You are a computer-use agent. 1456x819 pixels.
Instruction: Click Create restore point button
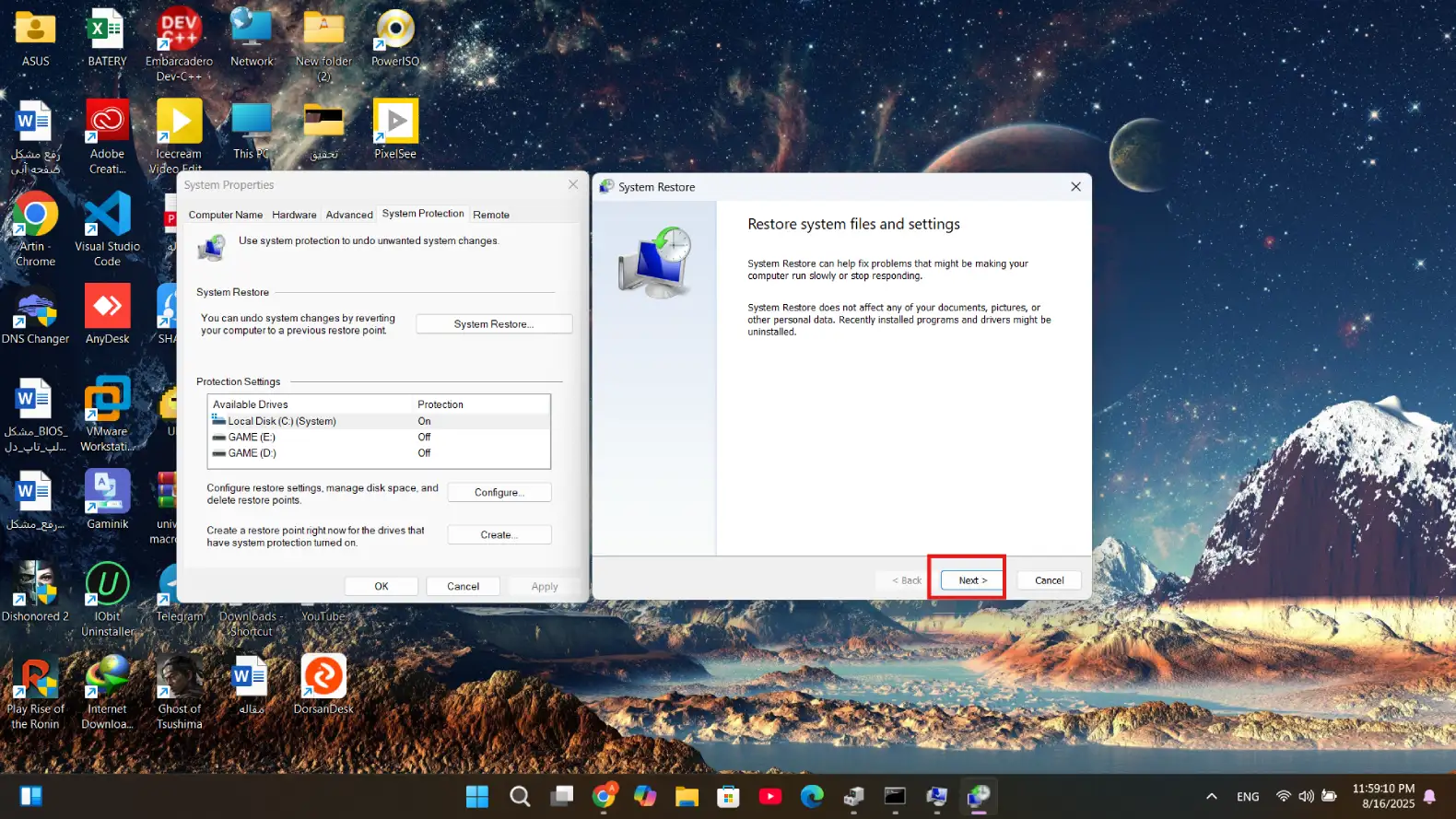pyautogui.click(x=499, y=535)
